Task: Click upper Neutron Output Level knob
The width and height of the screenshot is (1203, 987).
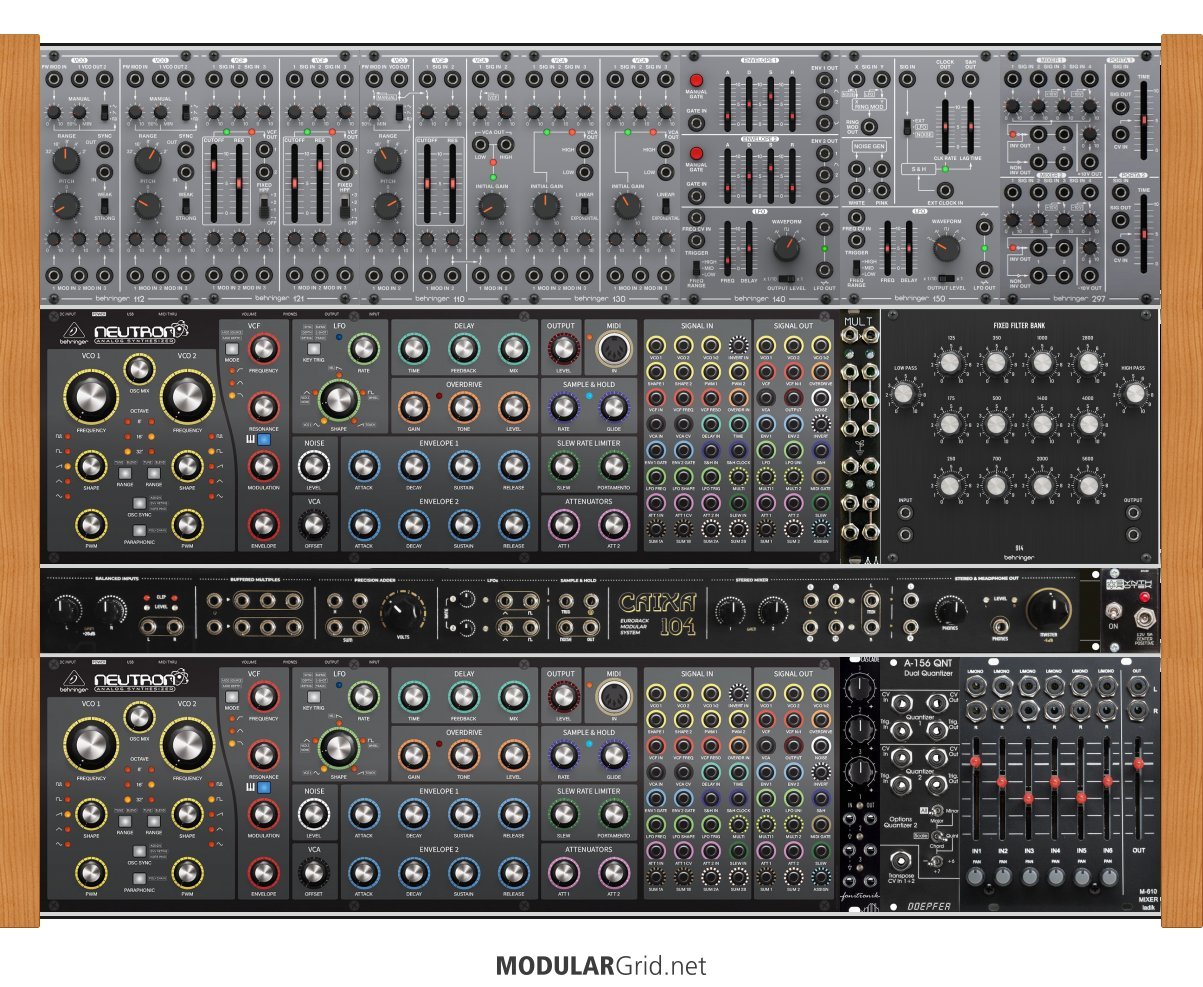Action: [x=562, y=349]
